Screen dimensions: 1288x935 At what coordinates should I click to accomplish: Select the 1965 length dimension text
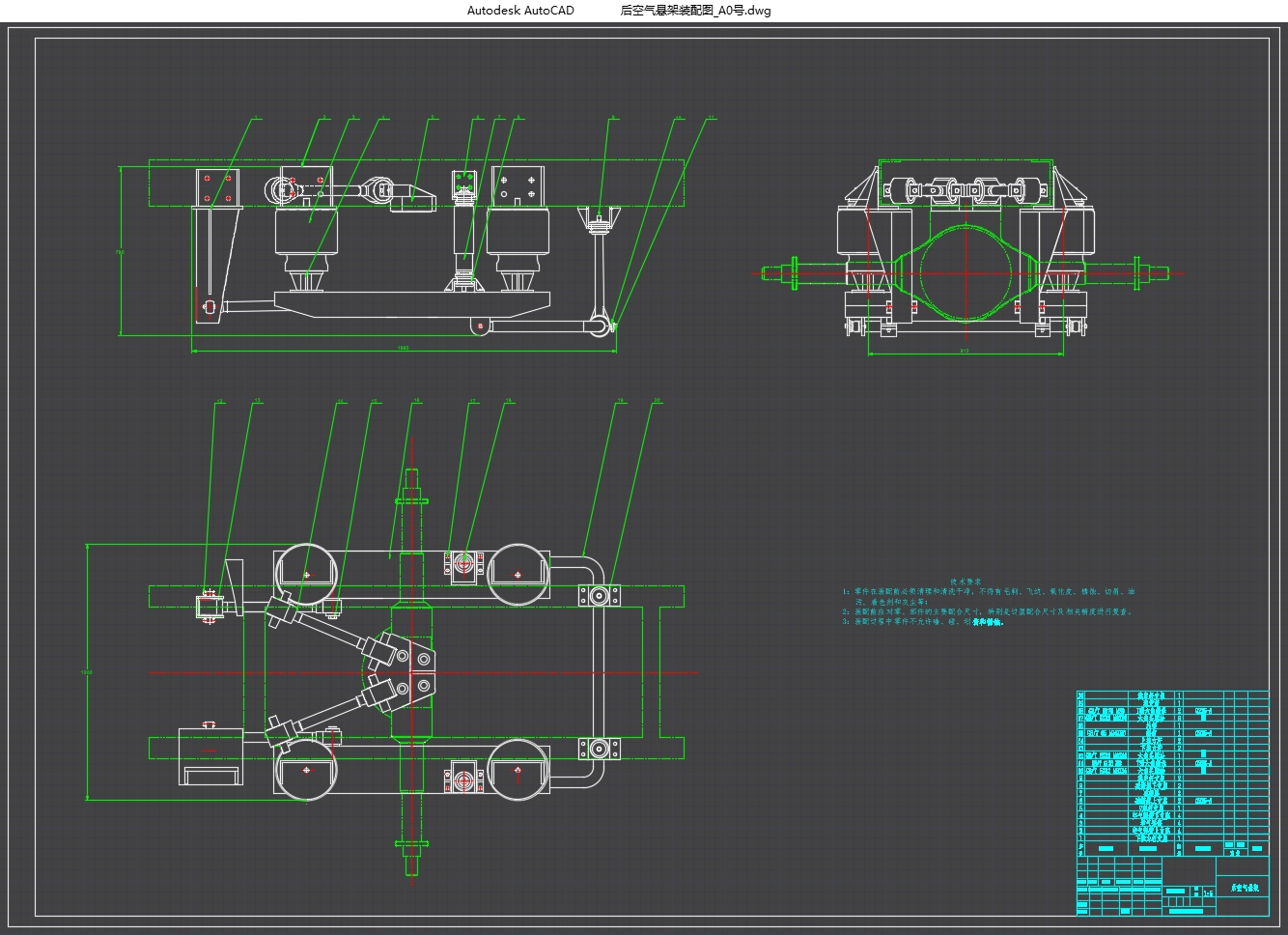coord(404,348)
